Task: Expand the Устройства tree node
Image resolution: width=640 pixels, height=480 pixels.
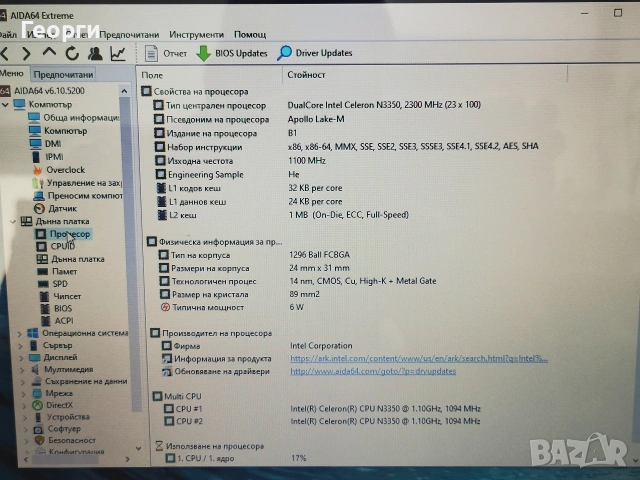Action: click(x=25, y=418)
